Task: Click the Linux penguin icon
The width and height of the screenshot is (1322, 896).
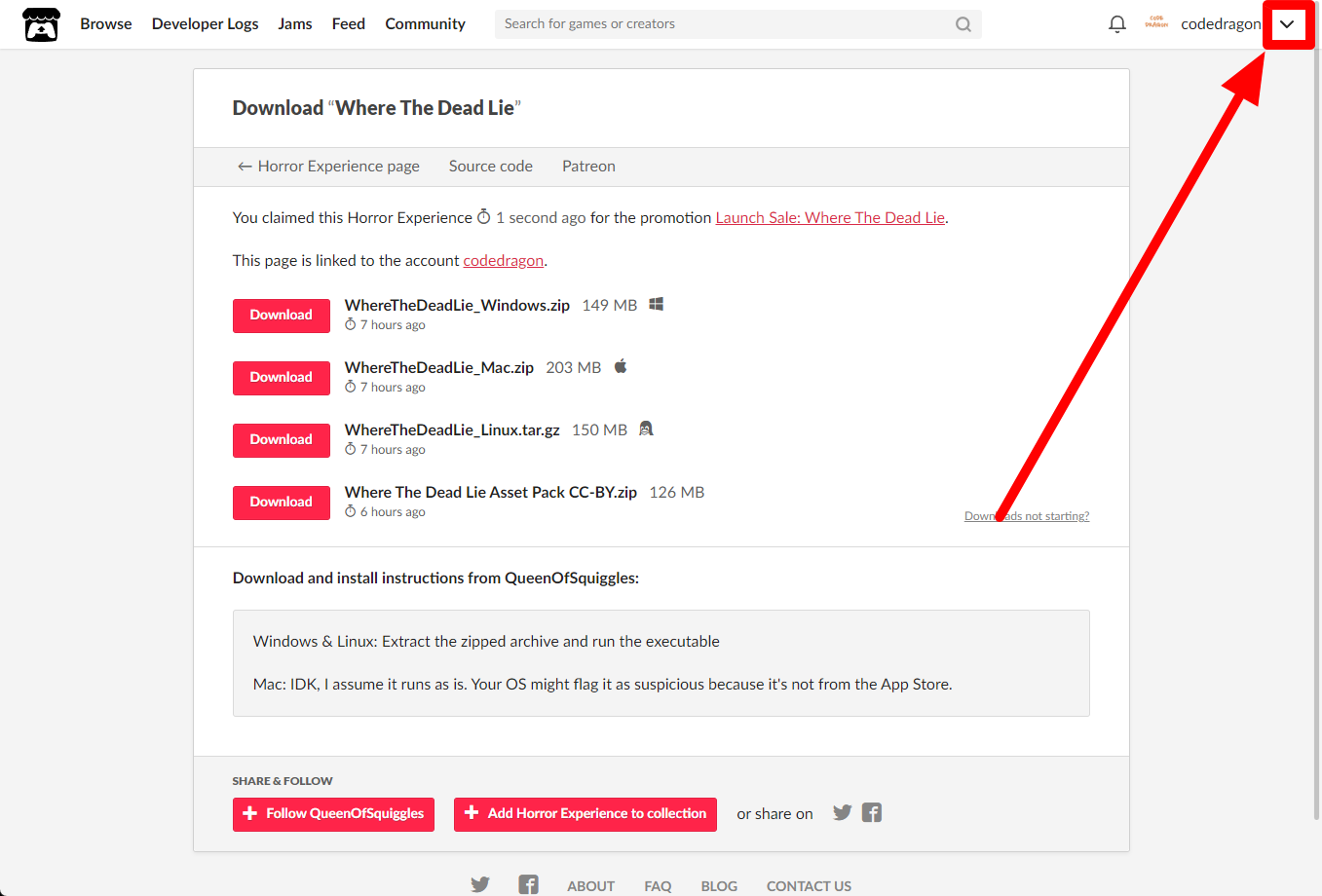Action: point(646,429)
